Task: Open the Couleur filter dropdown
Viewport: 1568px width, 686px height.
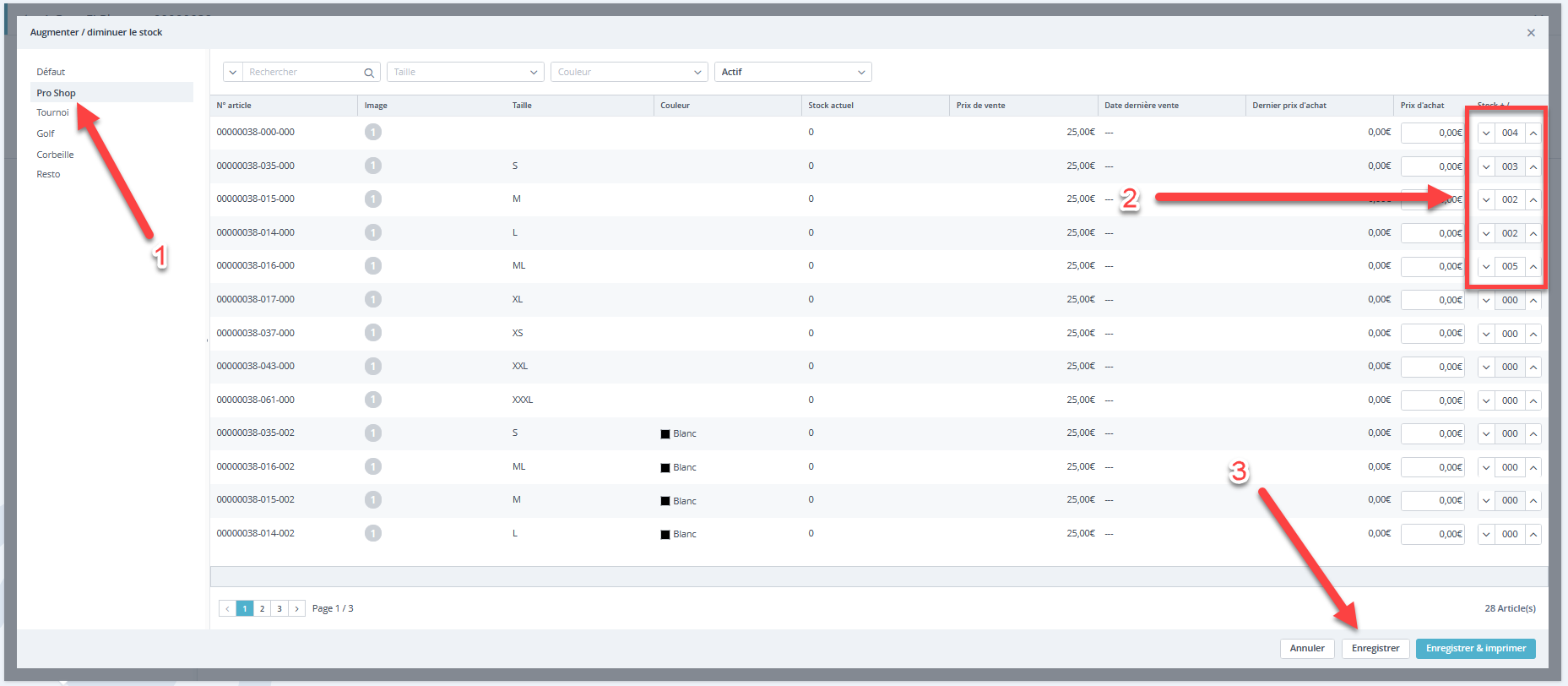Action: [629, 72]
